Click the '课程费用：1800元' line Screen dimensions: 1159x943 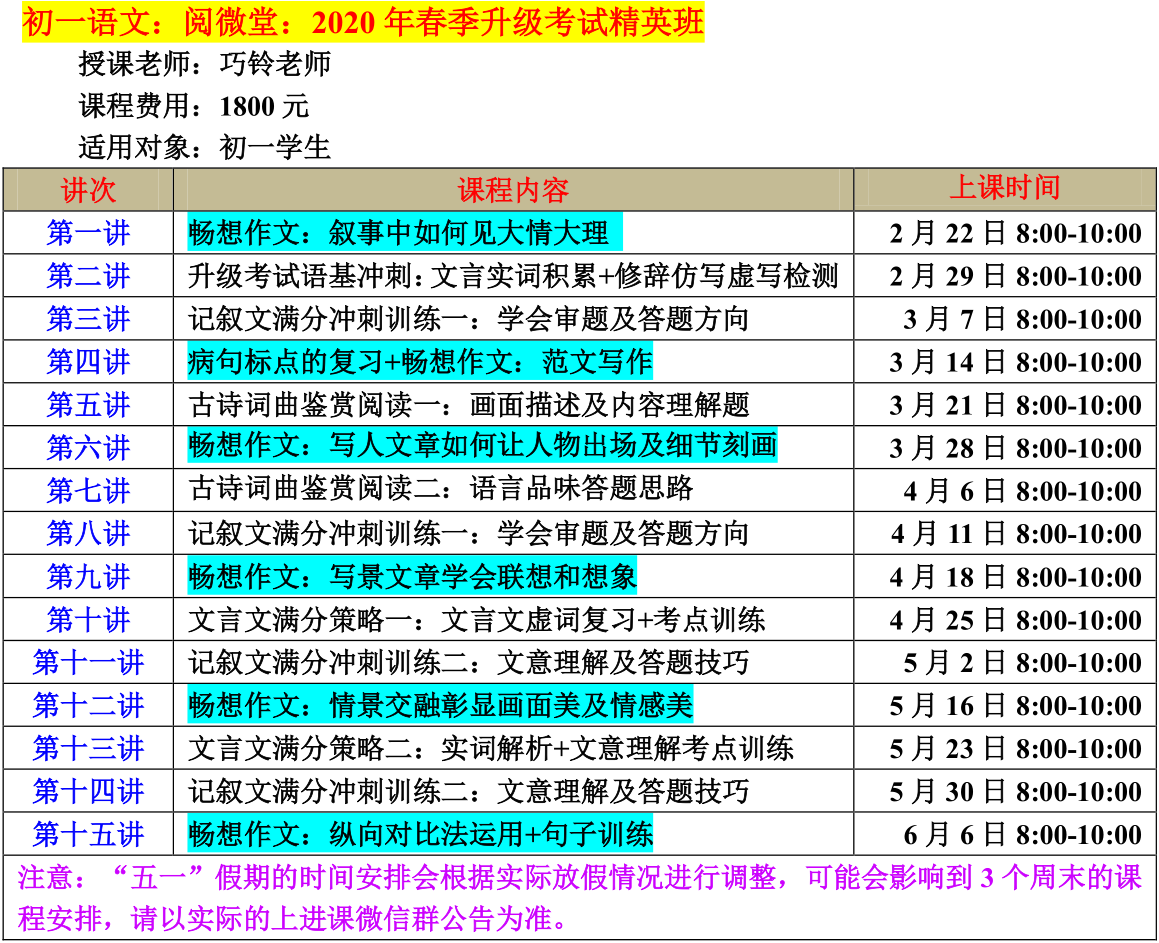(x=194, y=106)
